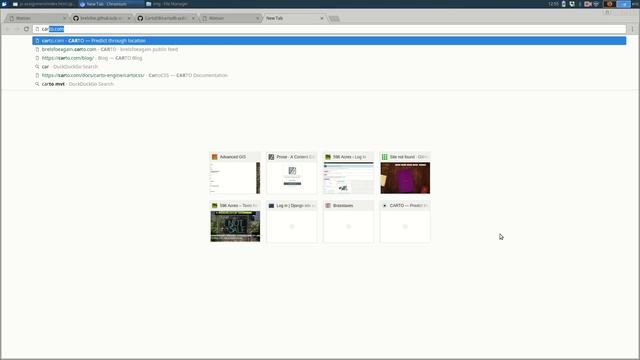Open the CARTO Predict thumbnail

coord(405,222)
